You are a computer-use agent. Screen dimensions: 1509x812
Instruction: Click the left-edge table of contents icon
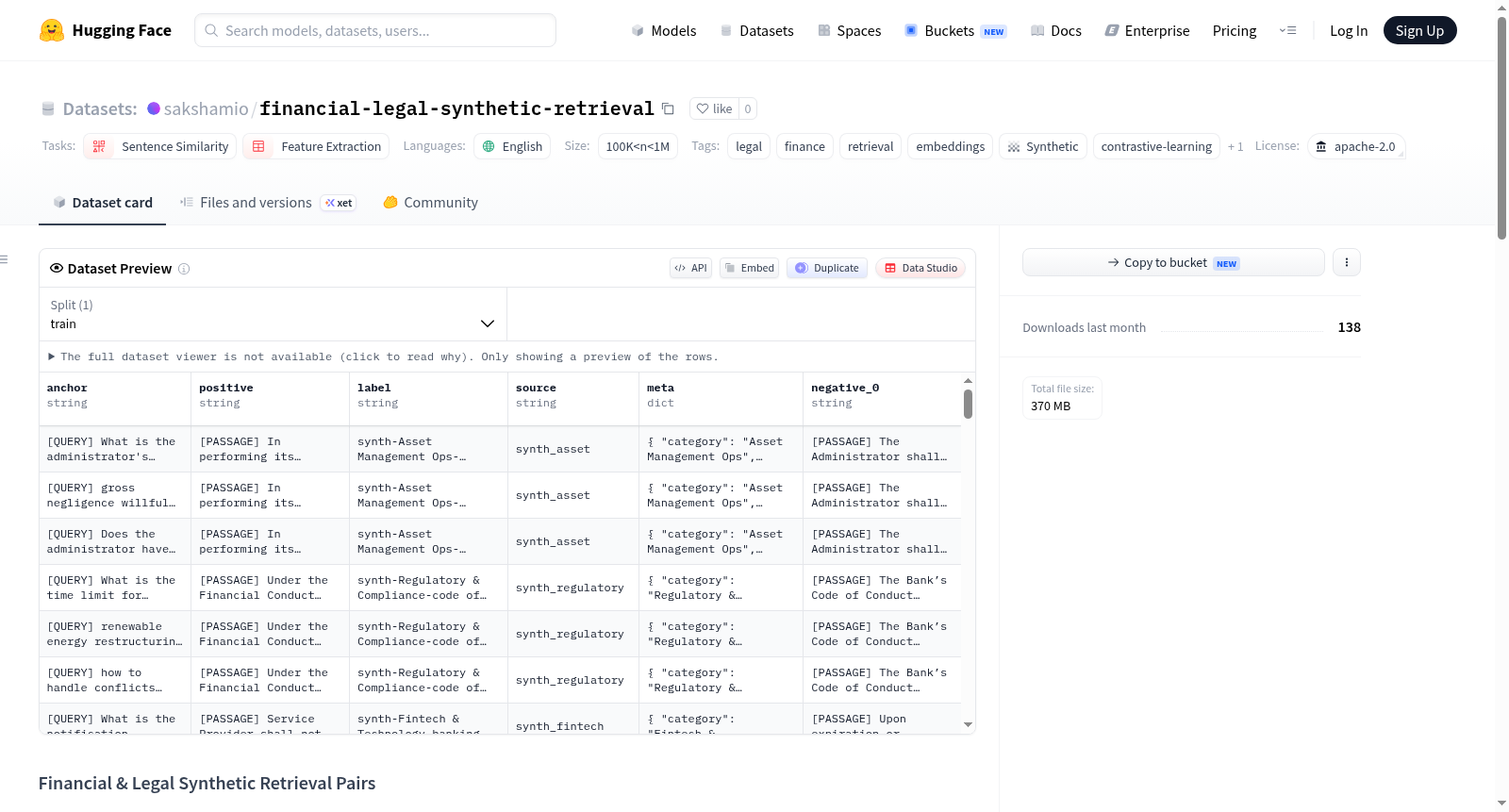pyautogui.click(x=4, y=259)
